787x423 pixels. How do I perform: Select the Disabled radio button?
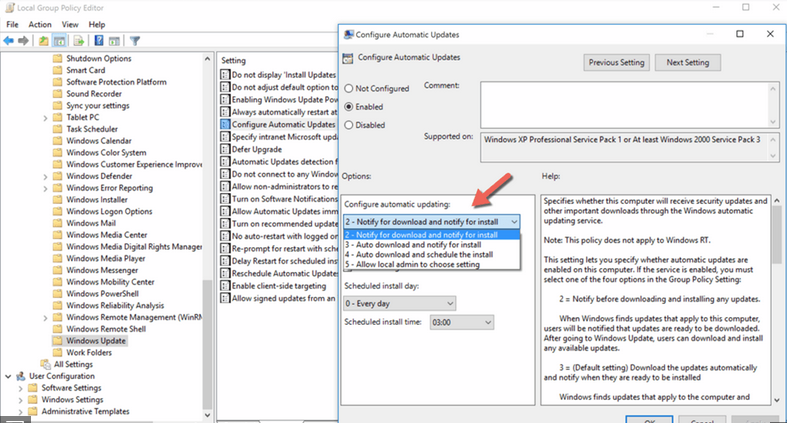point(349,125)
